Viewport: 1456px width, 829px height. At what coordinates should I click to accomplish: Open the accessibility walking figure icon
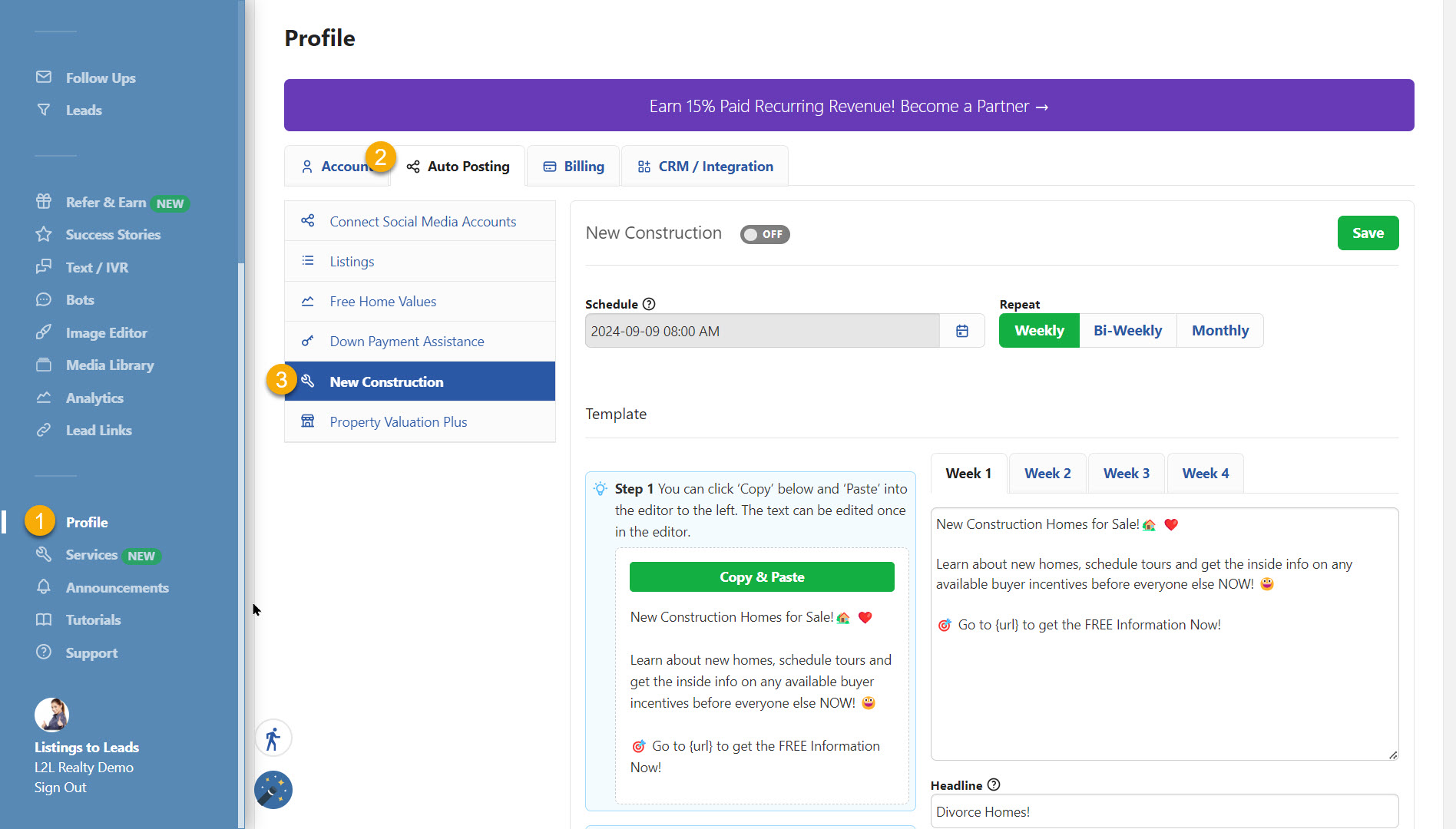pyautogui.click(x=273, y=739)
